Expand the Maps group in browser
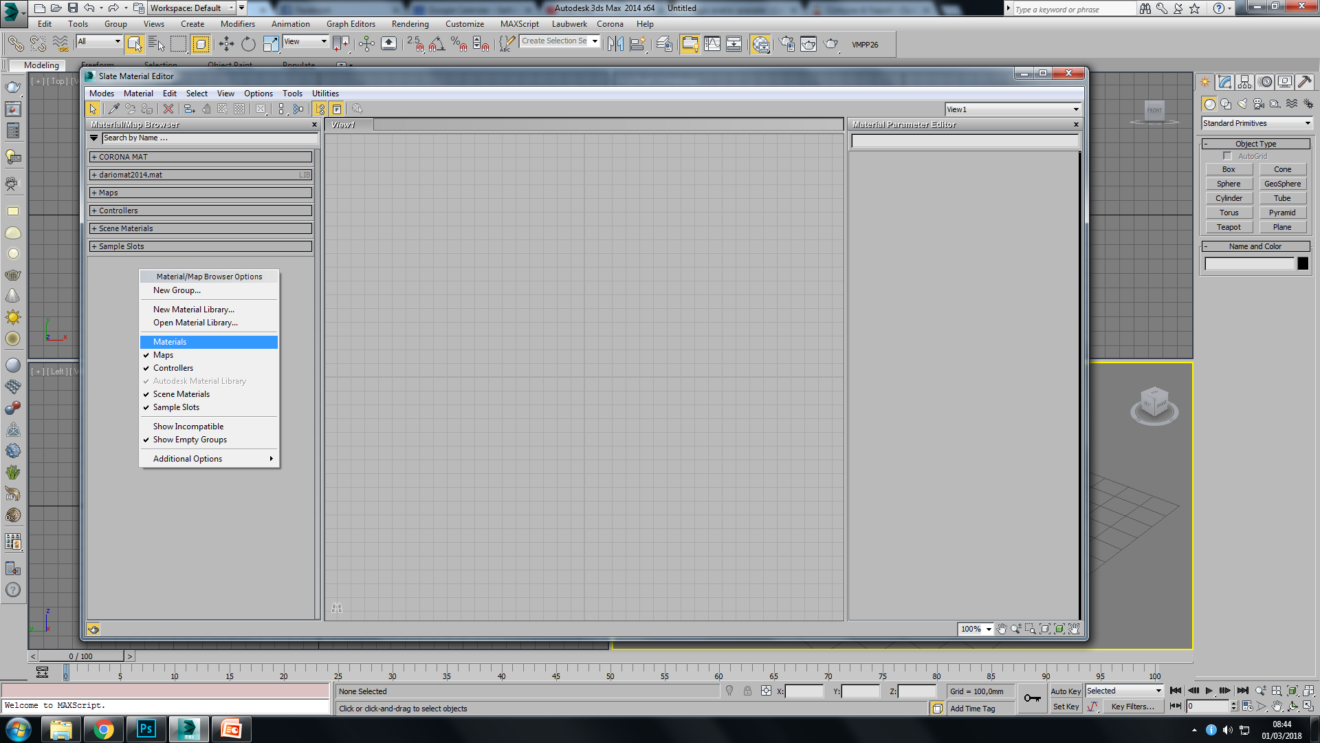The width and height of the screenshot is (1320, 743). point(201,193)
